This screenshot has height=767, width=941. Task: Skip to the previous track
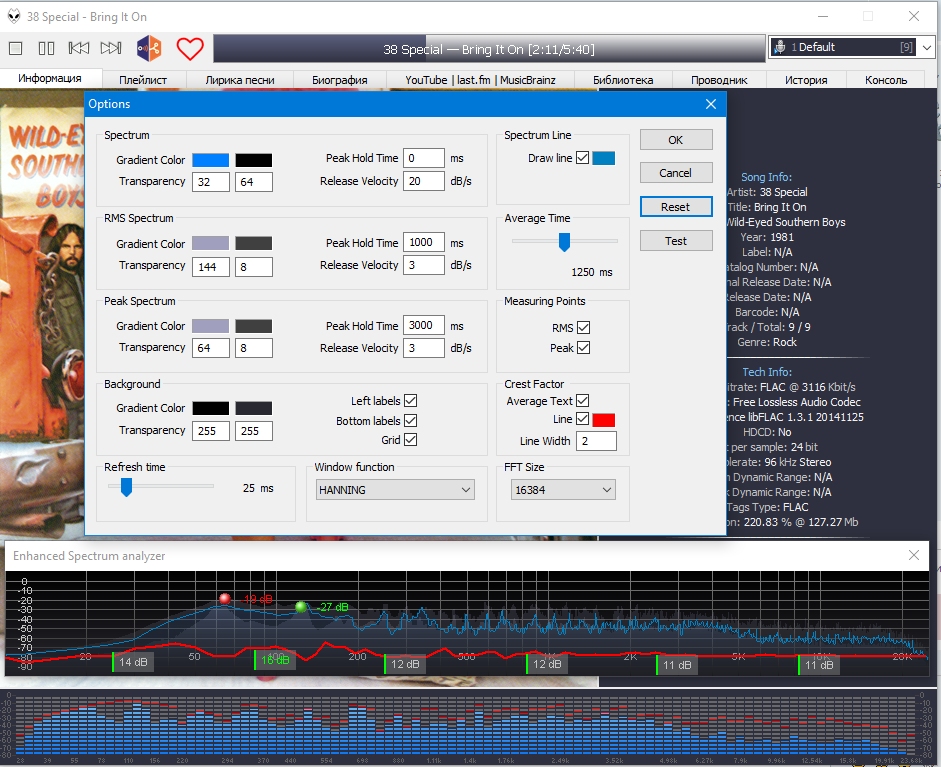[x=79, y=48]
